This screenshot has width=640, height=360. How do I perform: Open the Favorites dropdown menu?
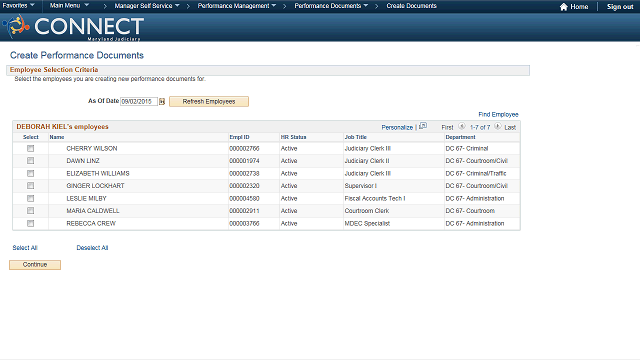[x=18, y=6]
